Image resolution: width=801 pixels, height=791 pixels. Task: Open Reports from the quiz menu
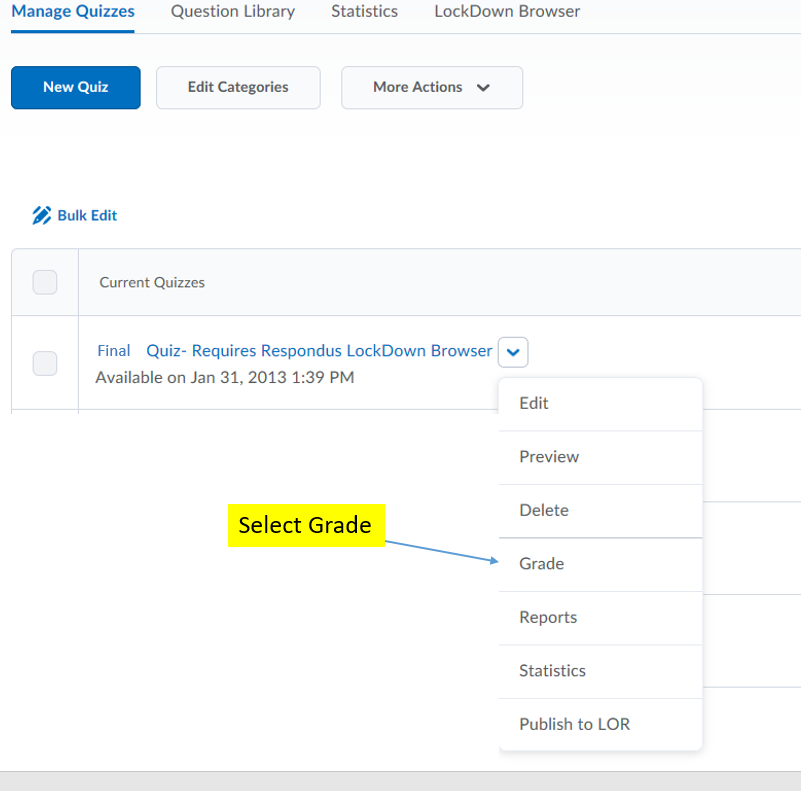548,617
